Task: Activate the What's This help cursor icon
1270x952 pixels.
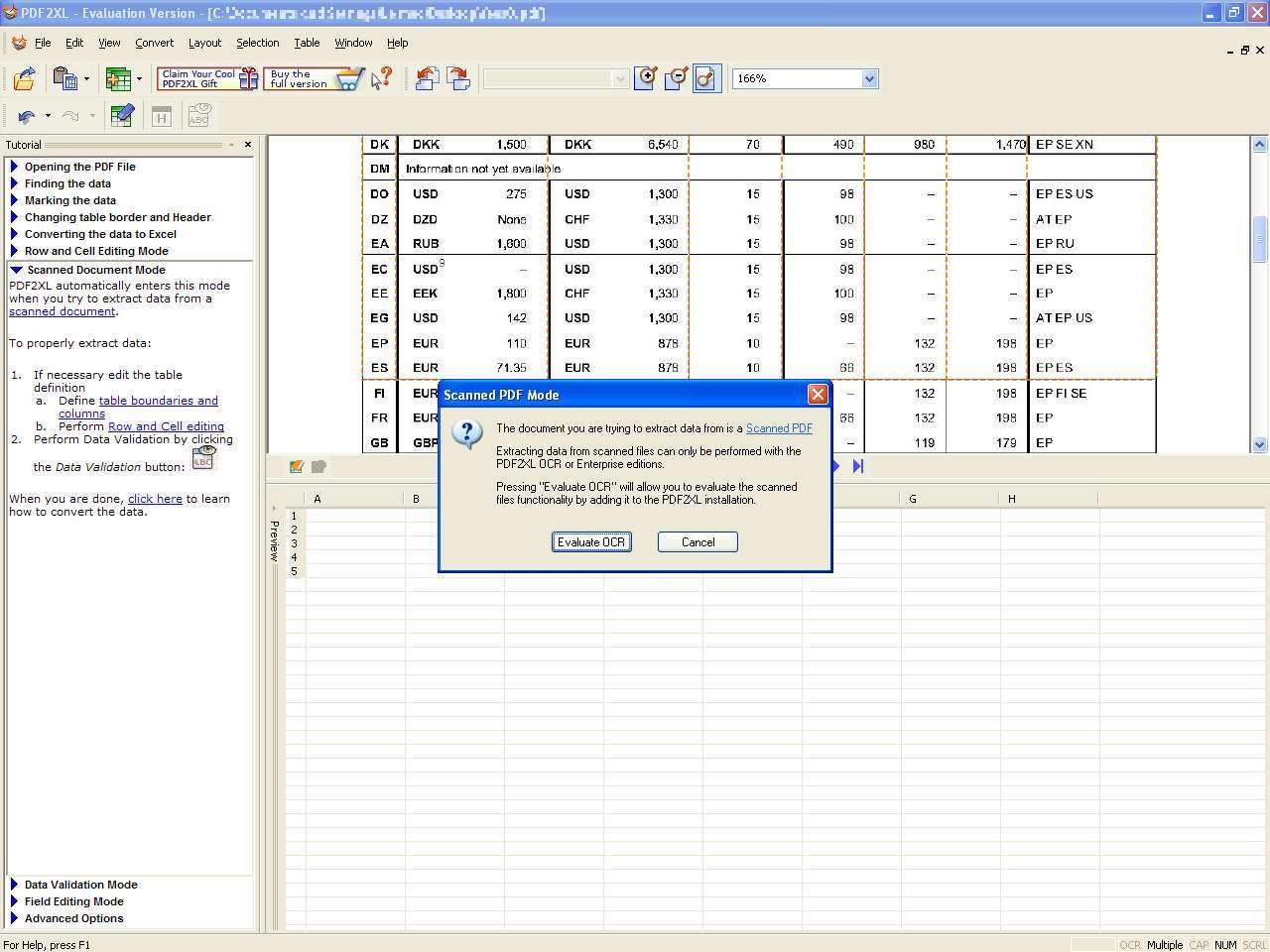Action: click(382, 78)
